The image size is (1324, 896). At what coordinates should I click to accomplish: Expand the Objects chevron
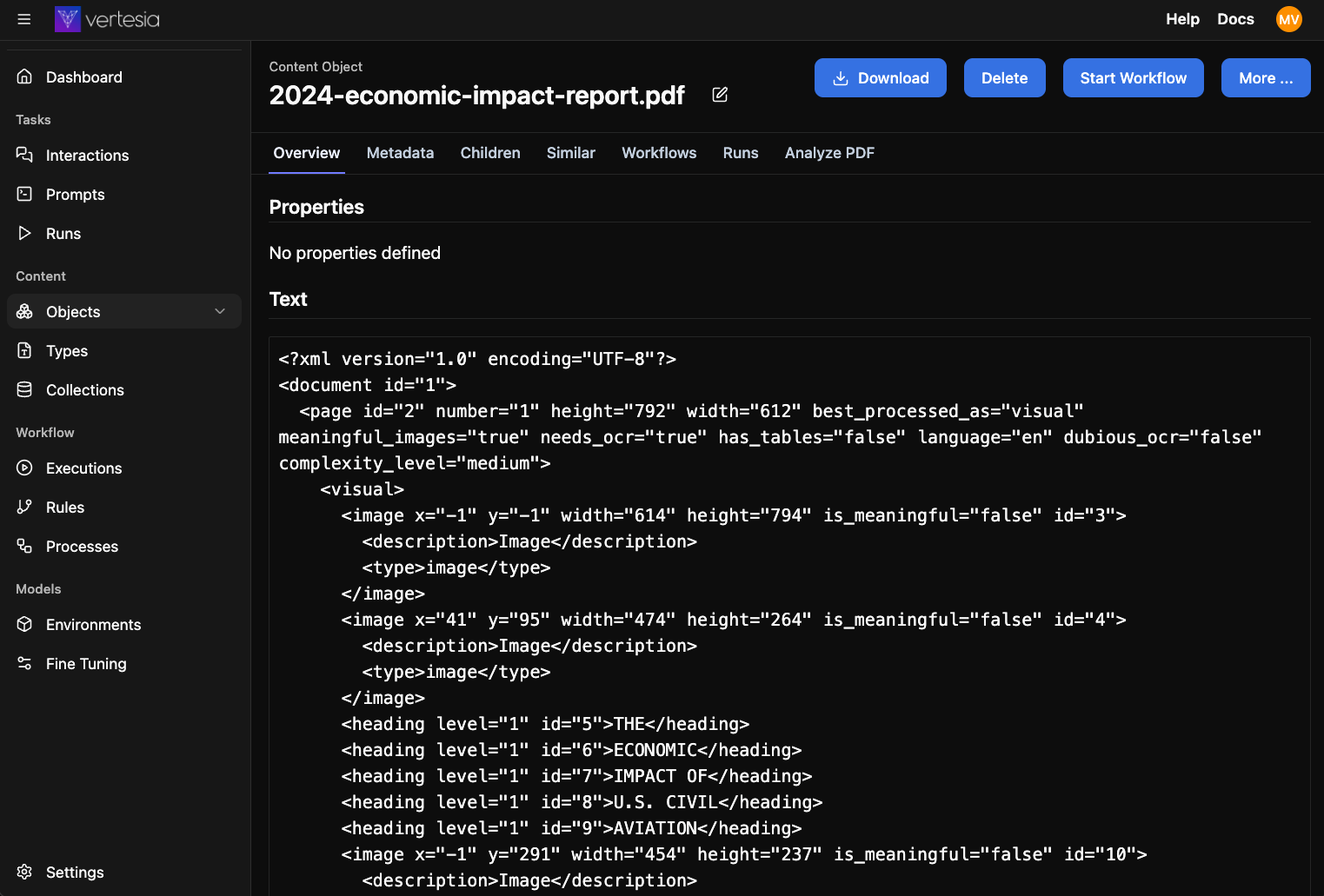pos(220,311)
